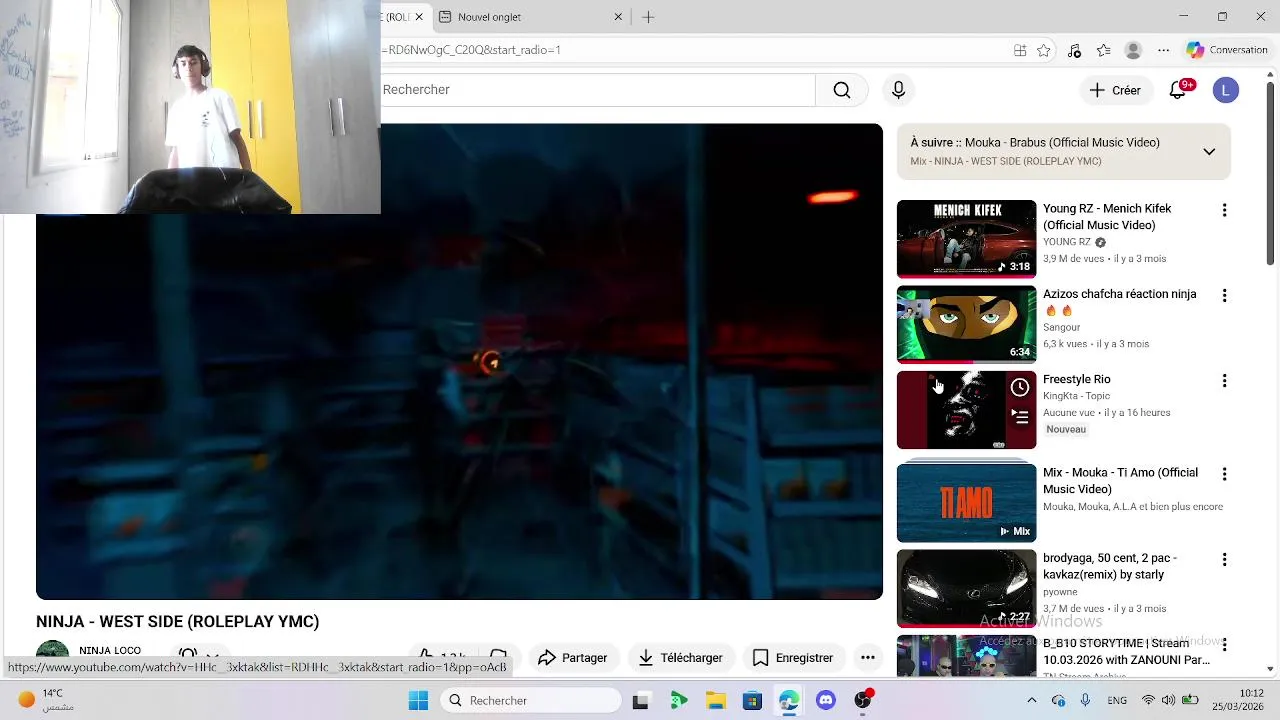
Task: Open Edge browser profile icon
Action: pyautogui.click(x=1133, y=50)
